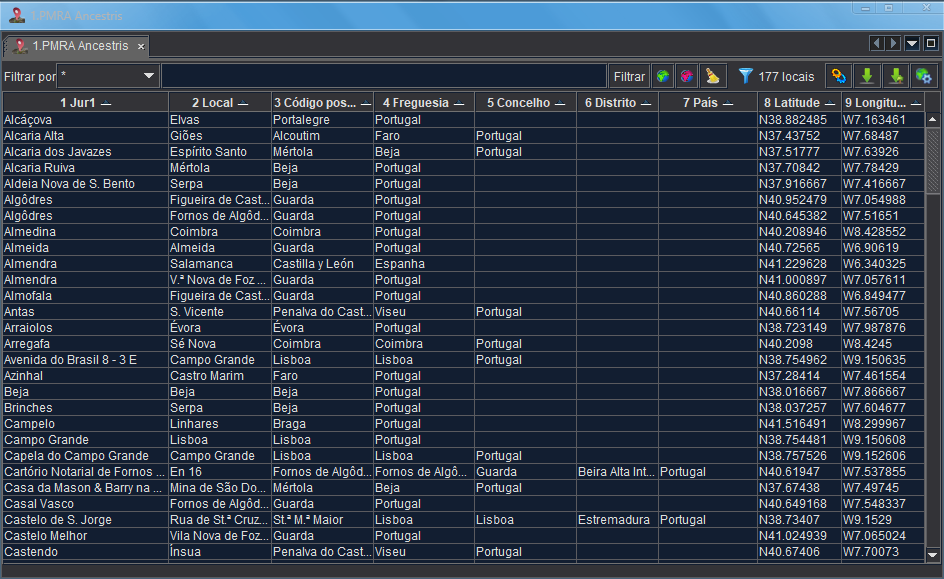Clear the filter with the broom icon
This screenshot has height=579, width=944.
point(712,76)
